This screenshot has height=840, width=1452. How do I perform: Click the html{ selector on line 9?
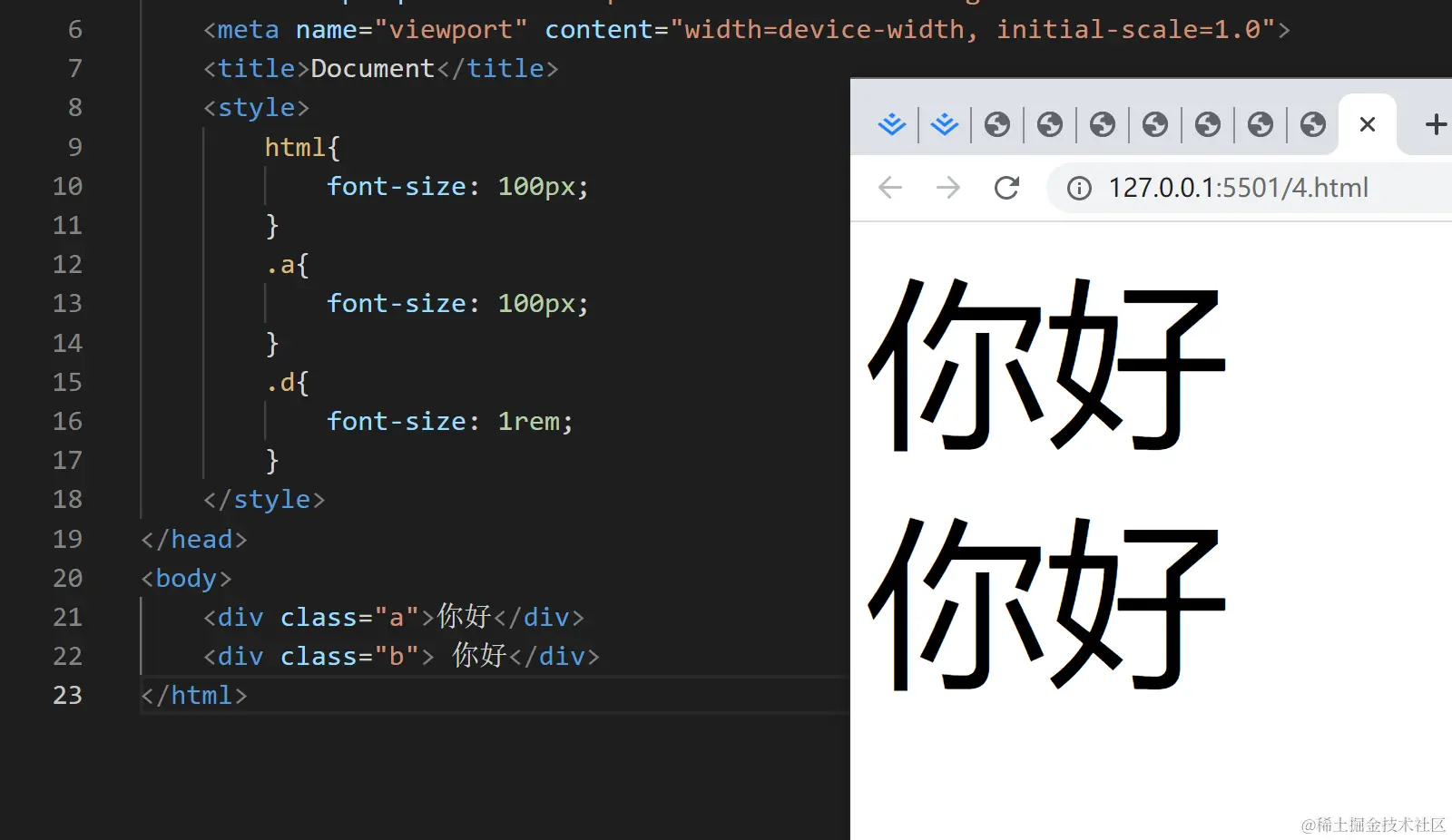click(302, 147)
